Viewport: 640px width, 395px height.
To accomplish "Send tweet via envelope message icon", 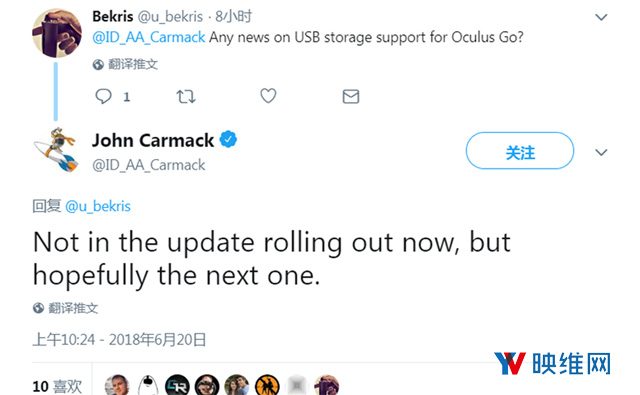I will click(x=351, y=97).
